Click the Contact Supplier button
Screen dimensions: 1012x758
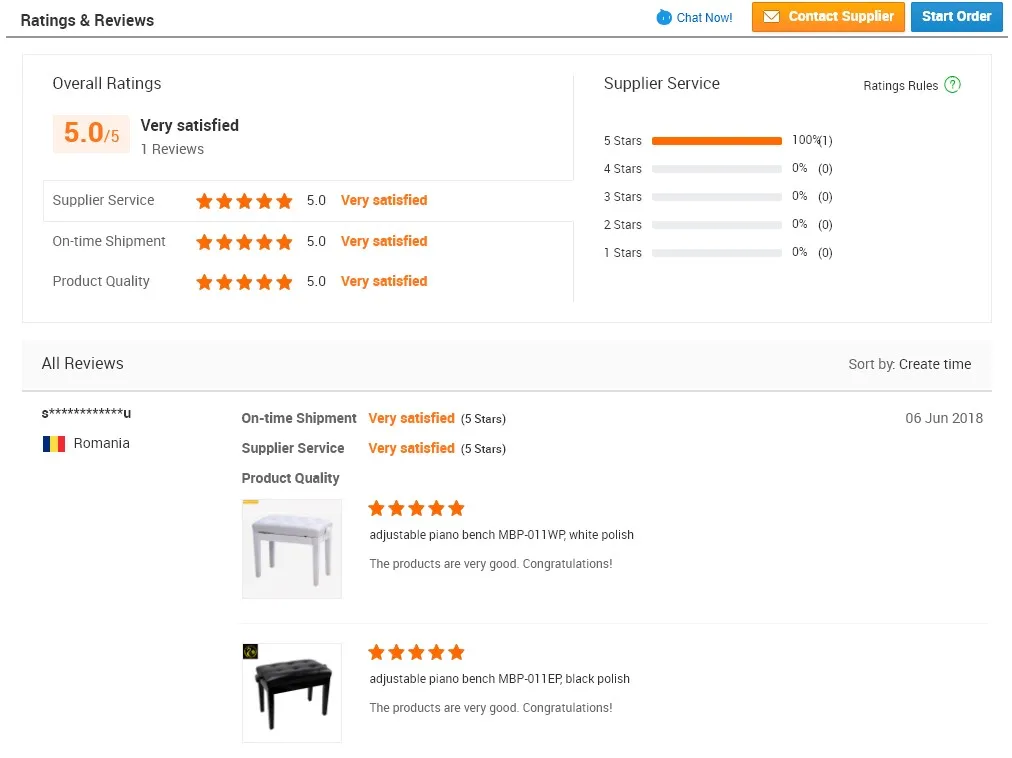828,17
